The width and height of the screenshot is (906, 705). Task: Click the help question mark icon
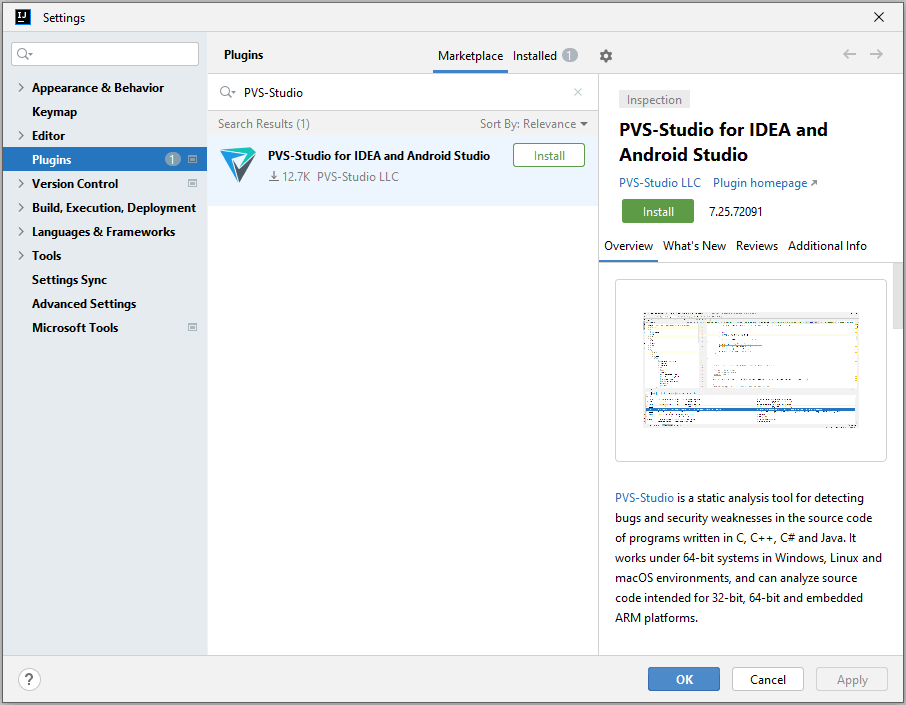(30, 680)
